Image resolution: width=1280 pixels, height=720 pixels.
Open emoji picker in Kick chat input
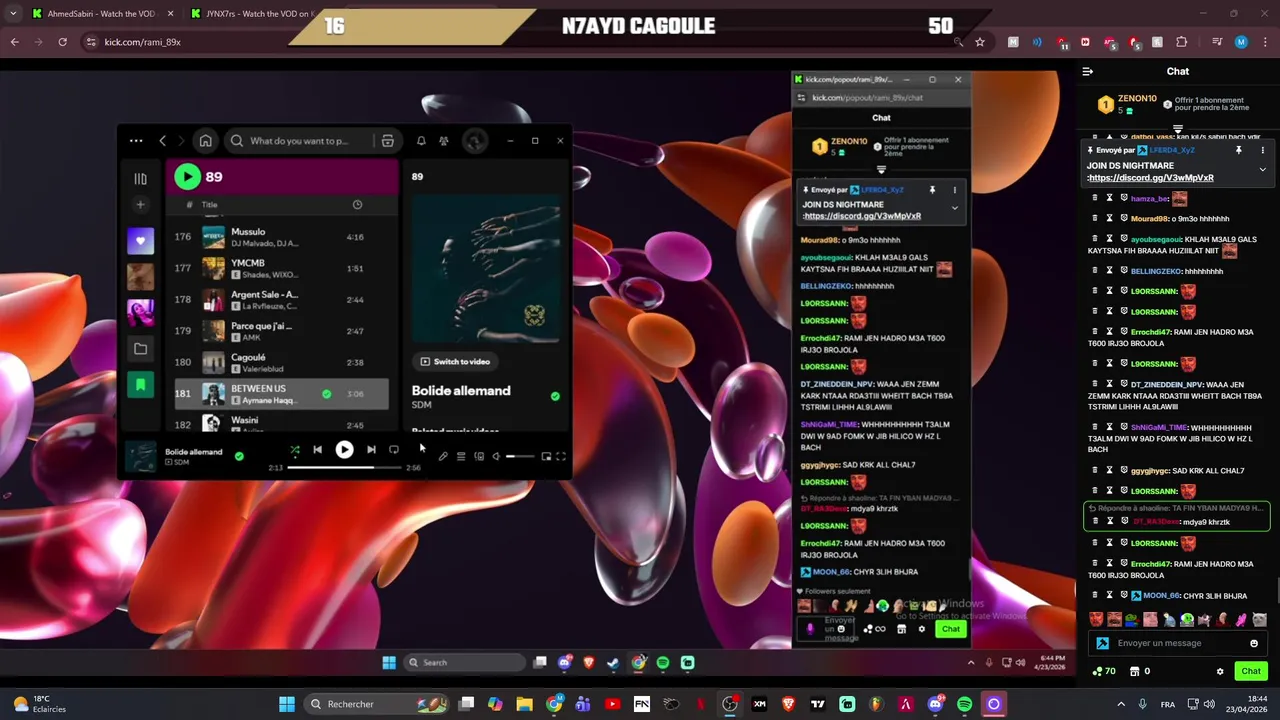click(1254, 643)
